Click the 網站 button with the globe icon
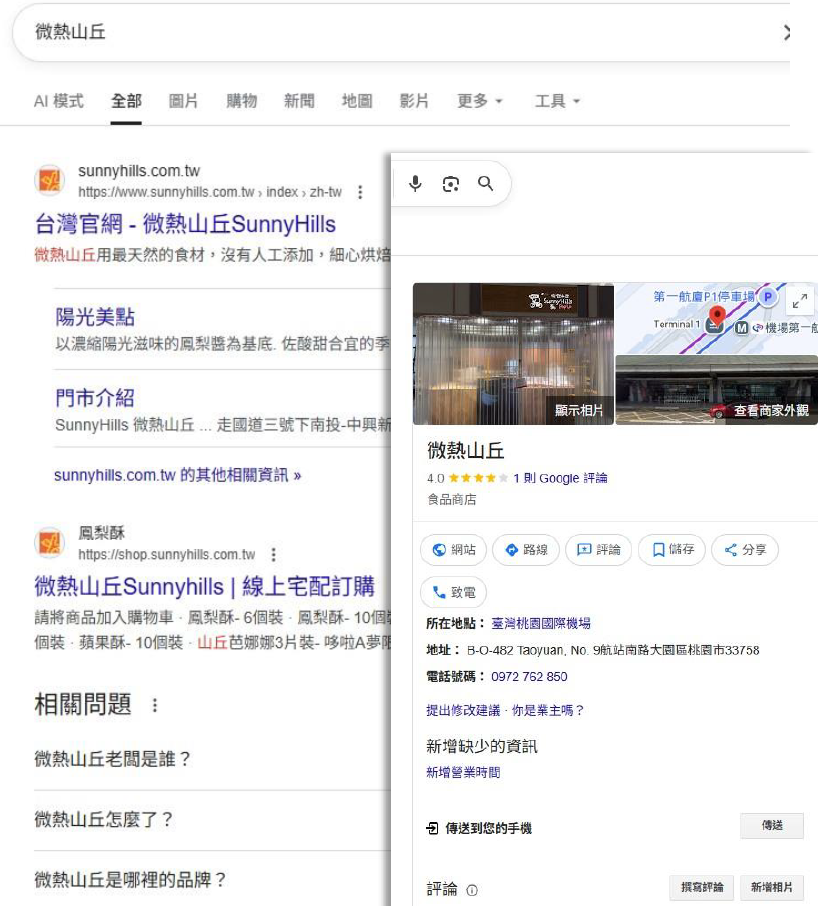 454,549
